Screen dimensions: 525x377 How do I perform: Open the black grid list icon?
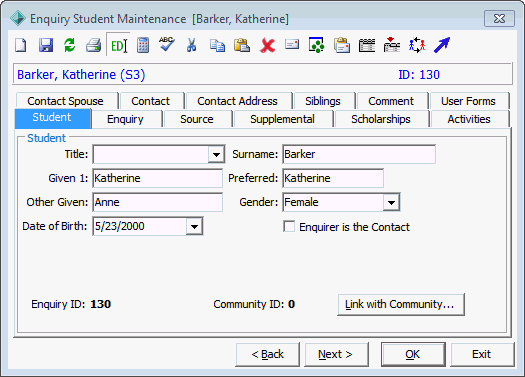coord(367,45)
